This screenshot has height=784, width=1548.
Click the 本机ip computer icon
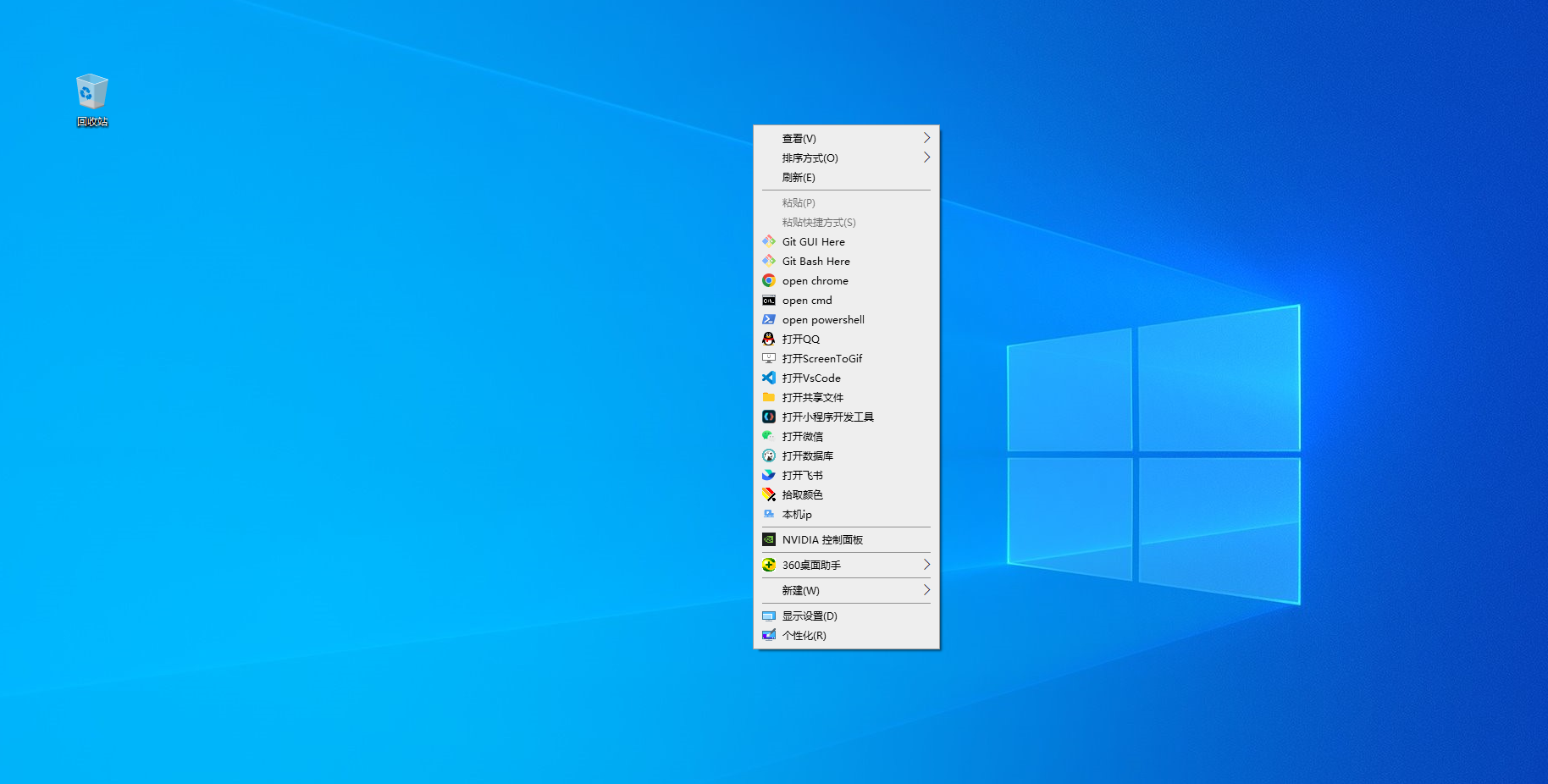769,514
